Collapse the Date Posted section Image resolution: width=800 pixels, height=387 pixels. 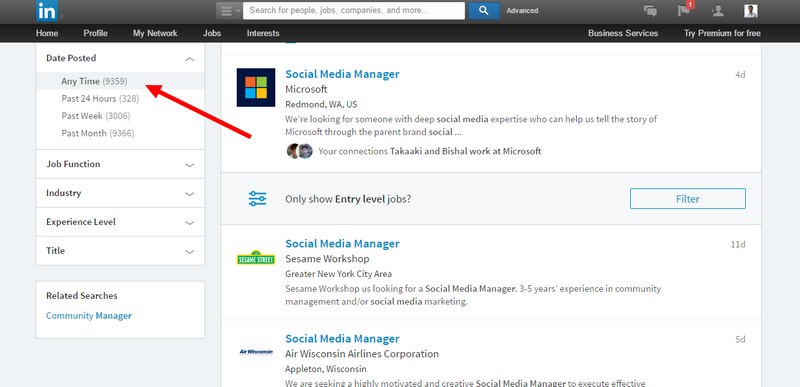(189, 59)
